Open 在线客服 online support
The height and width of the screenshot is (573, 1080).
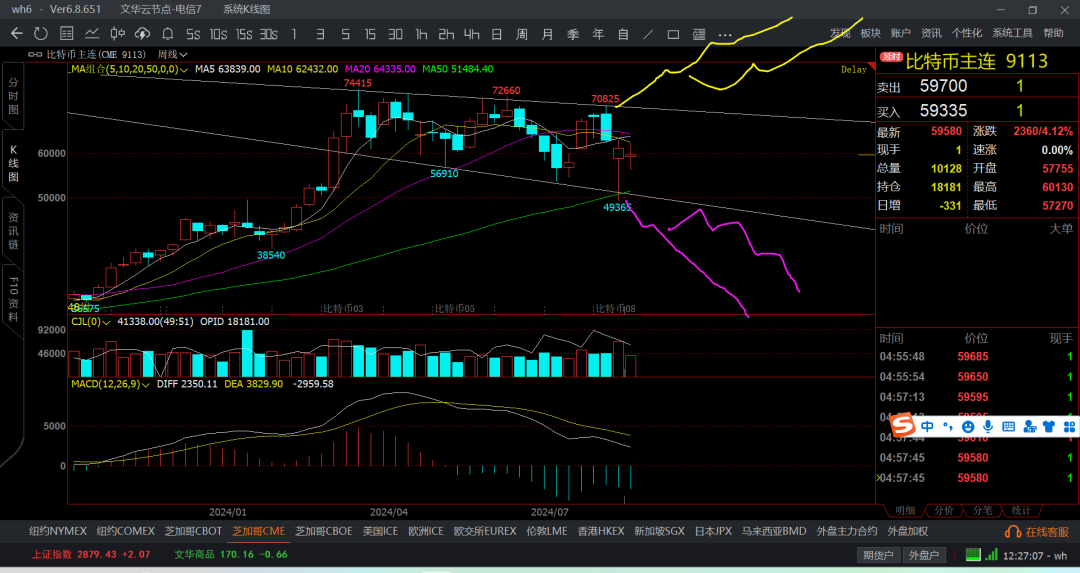(x=1037, y=532)
